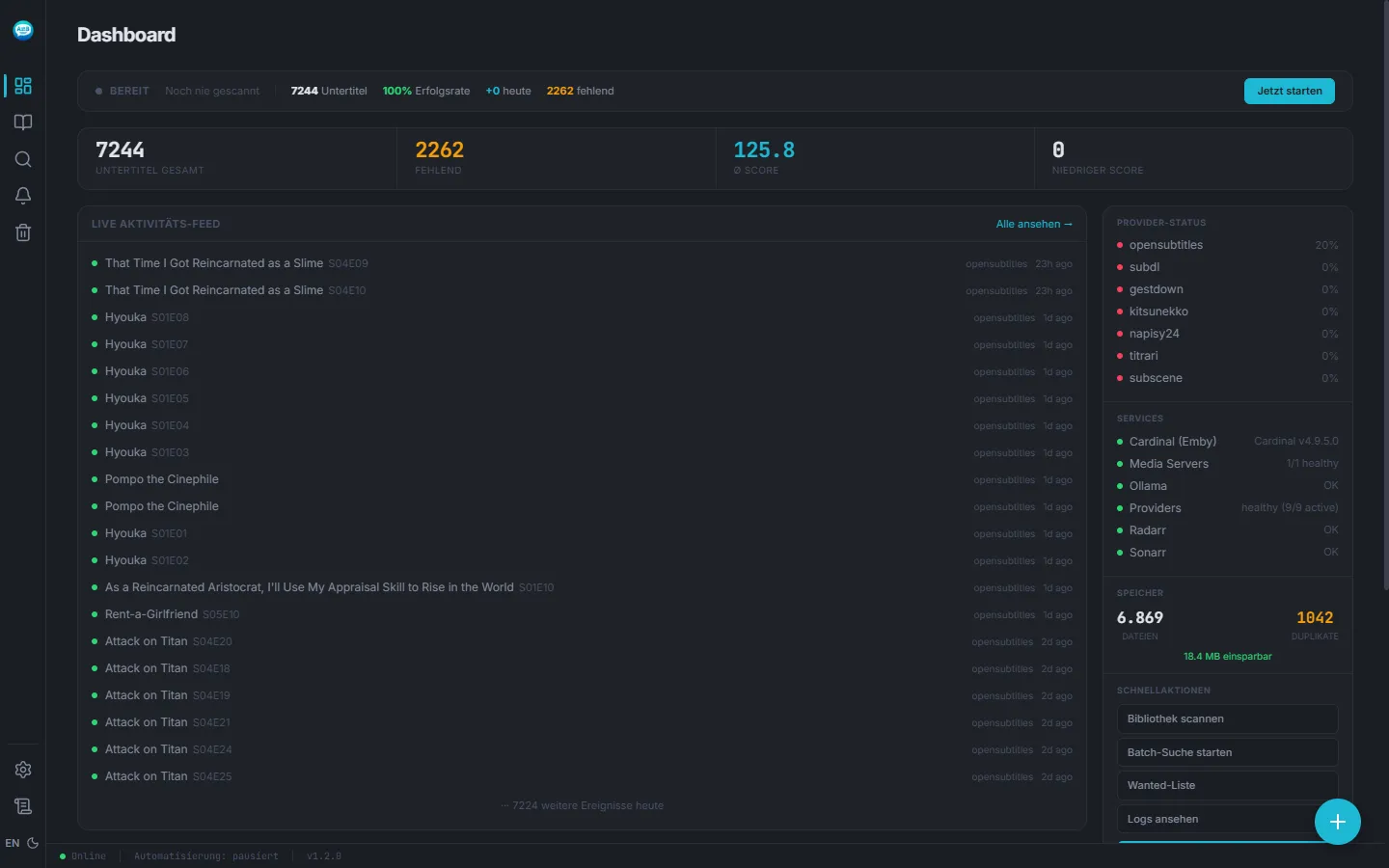Click 18.4 MB einsparbar text
1389x868 pixels.
(x=1227, y=657)
